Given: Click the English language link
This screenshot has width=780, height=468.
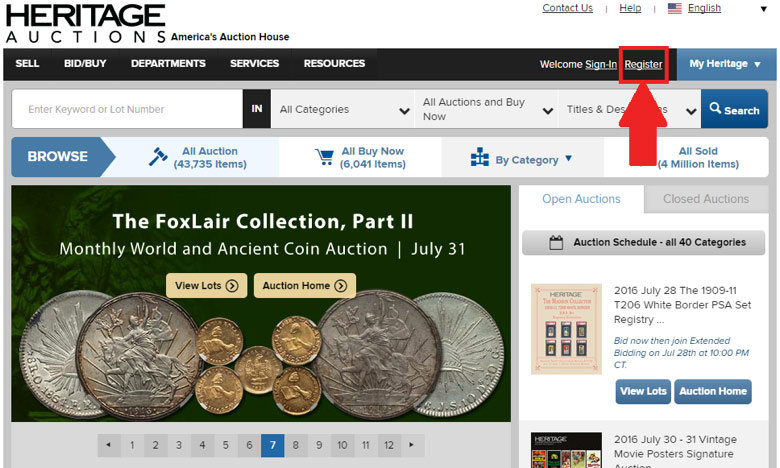Looking at the screenshot, I should (704, 8).
